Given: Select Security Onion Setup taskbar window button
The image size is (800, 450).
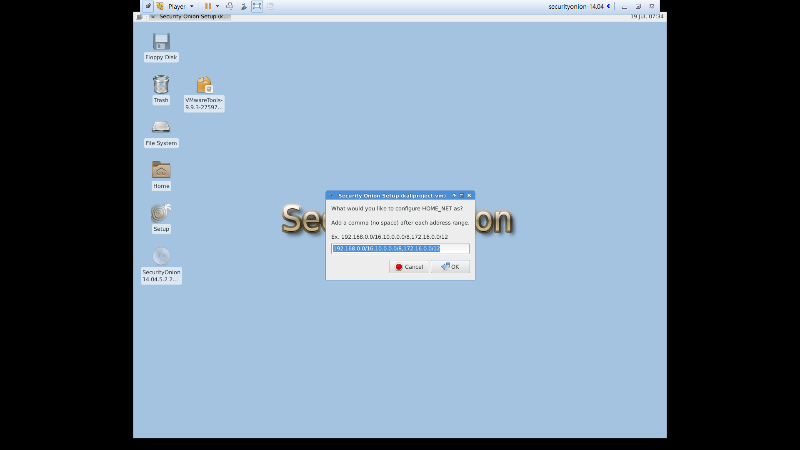Looking at the screenshot, I should [x=189, y=17].
